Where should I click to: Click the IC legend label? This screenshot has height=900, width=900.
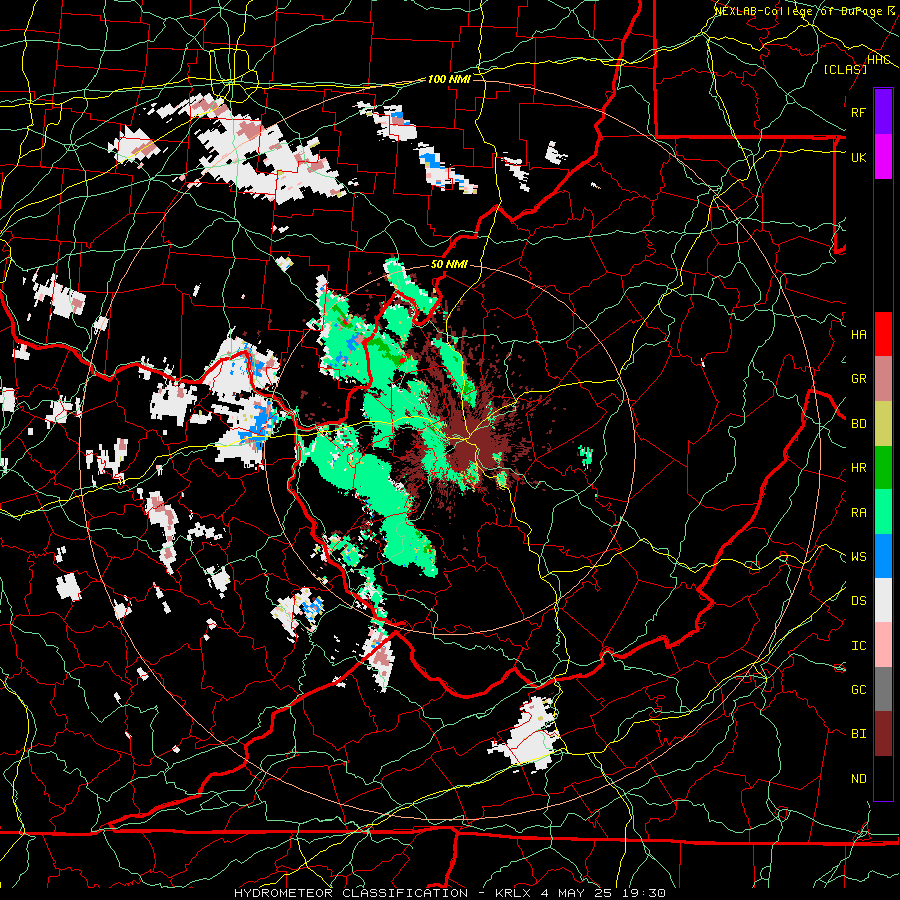(858, 646)
